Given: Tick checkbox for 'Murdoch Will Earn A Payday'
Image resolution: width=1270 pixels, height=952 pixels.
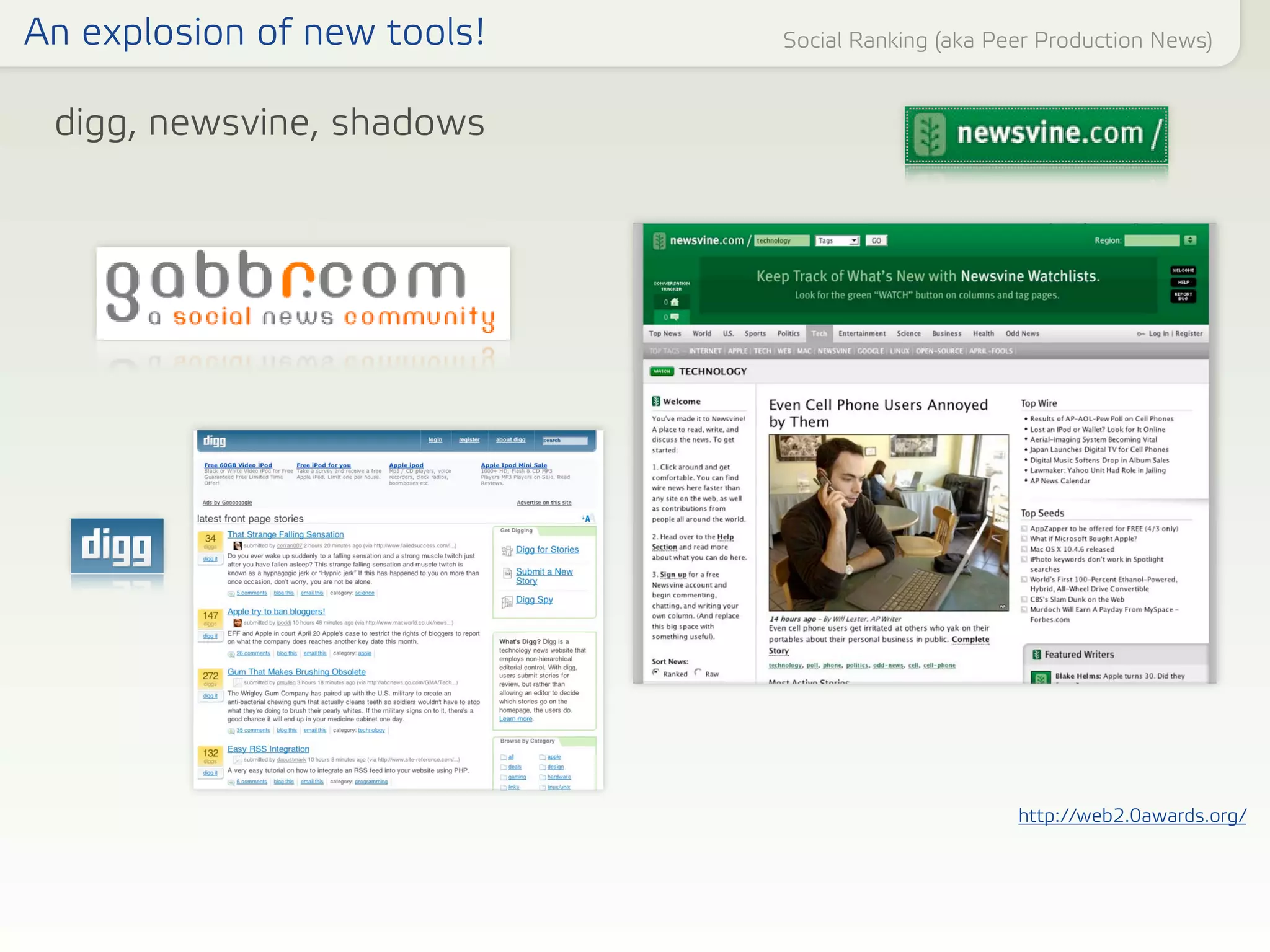Looking at the screenshot, I should point(1024,609).
